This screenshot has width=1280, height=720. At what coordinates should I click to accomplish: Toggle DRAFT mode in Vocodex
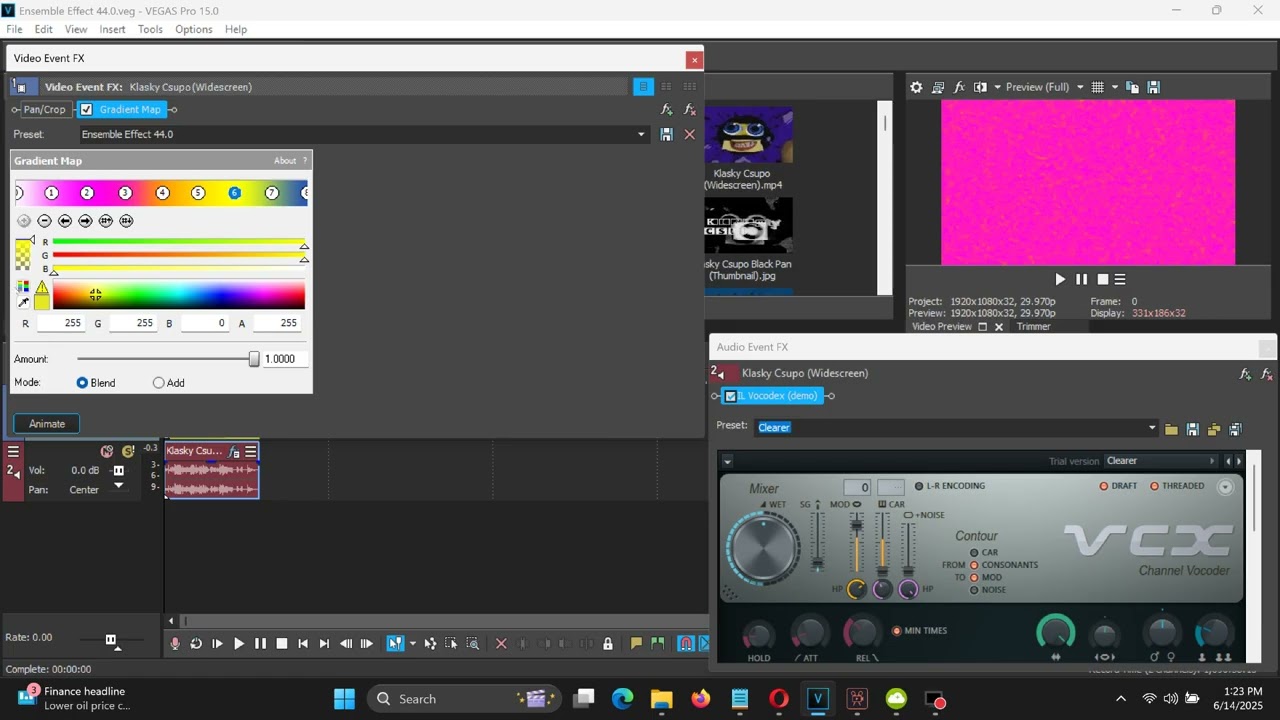click(1104, 486)
